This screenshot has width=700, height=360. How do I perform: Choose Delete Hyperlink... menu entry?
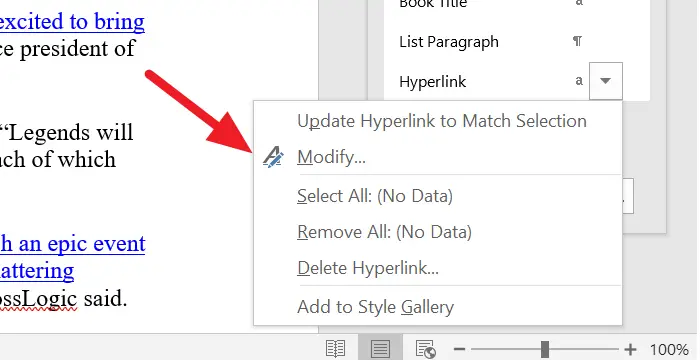pyautogui.click(x=368, y=268)
